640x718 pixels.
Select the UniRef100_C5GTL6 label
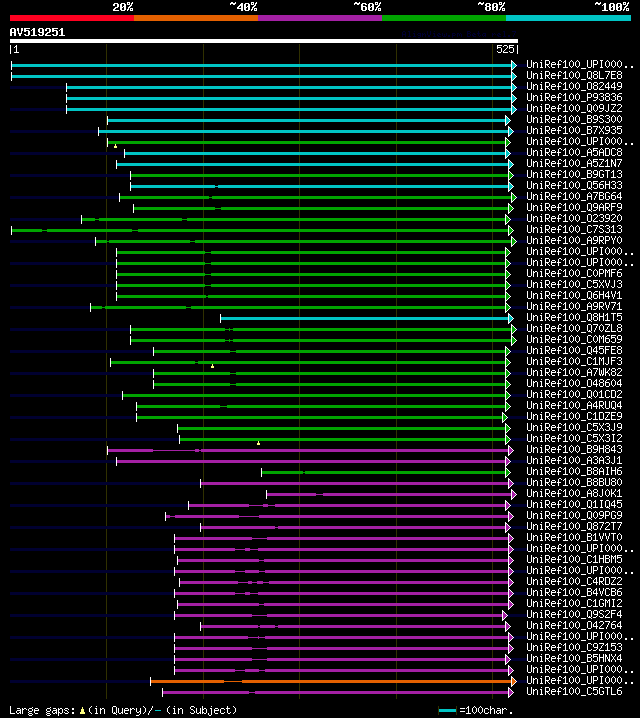[x=574, y=691]
